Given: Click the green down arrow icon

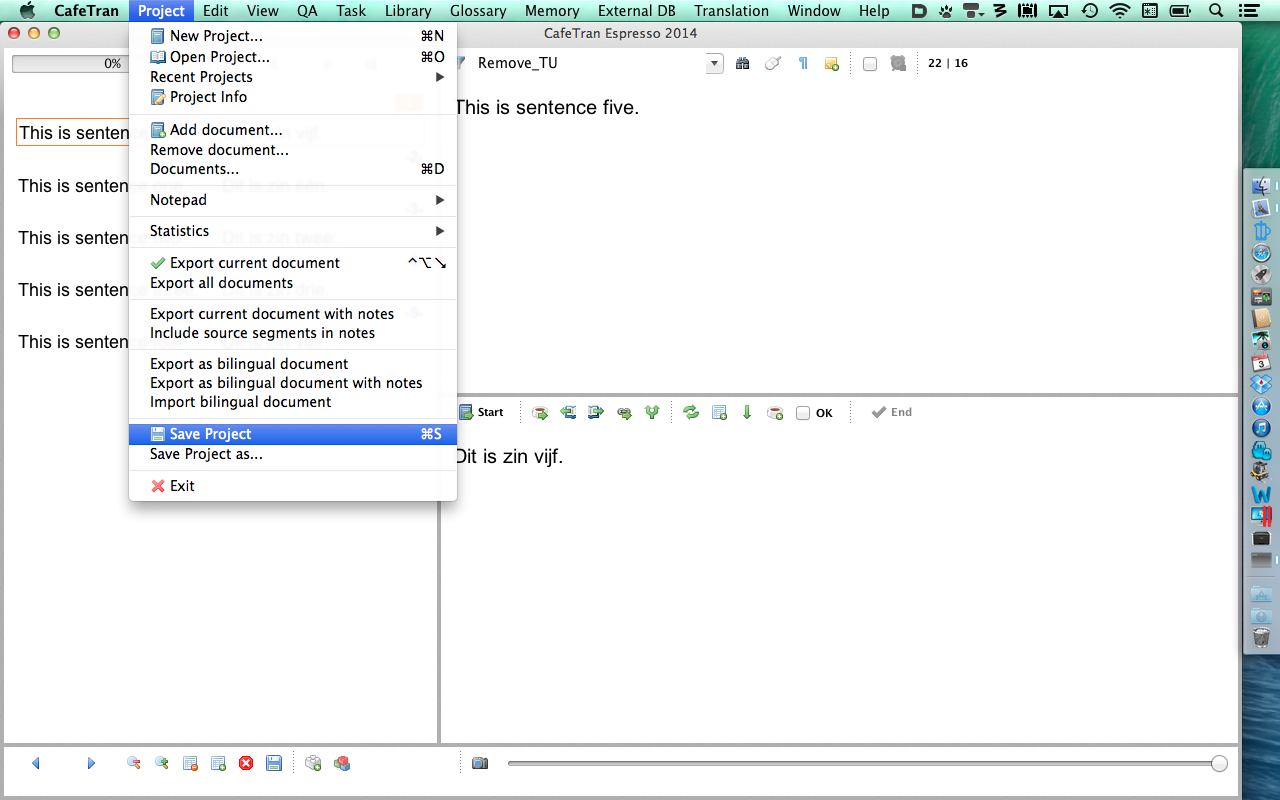Looking at the screenshot, I should point(746,412).
